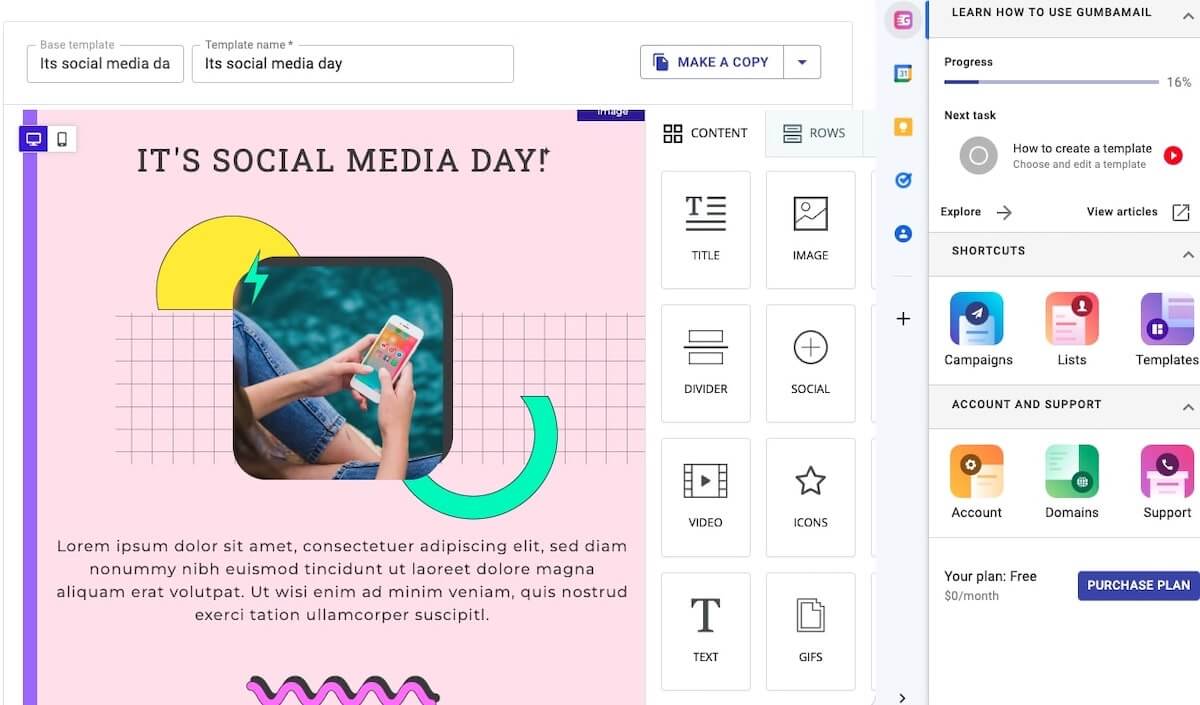This screenshot has height=705, width=1200.
Task: Click the Template name input field
Action: tap(352, 63)
